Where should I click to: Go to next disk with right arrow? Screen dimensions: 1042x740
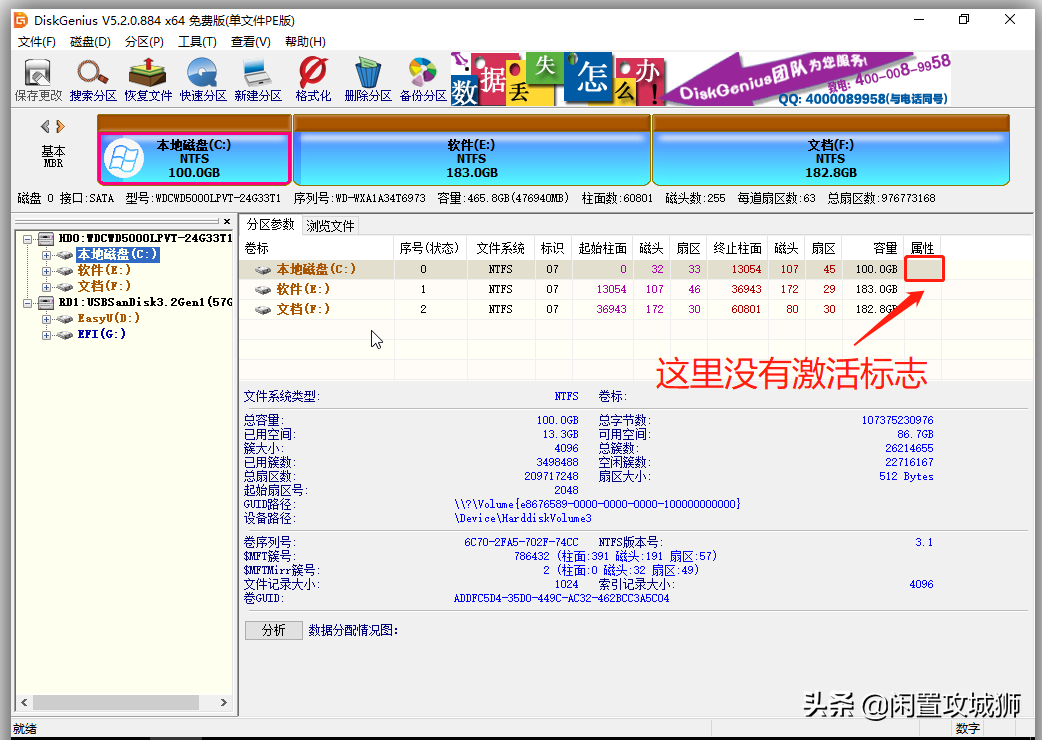click(60, 126)
